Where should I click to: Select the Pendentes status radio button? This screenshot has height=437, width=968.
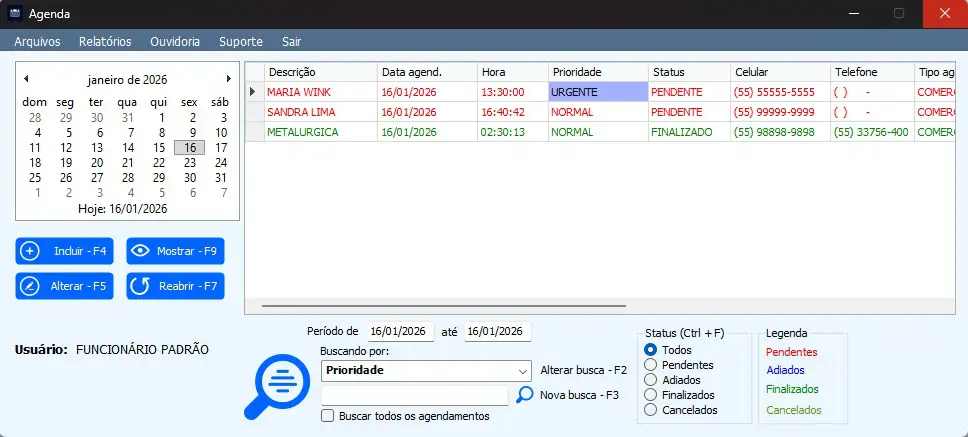coord(651,365)
